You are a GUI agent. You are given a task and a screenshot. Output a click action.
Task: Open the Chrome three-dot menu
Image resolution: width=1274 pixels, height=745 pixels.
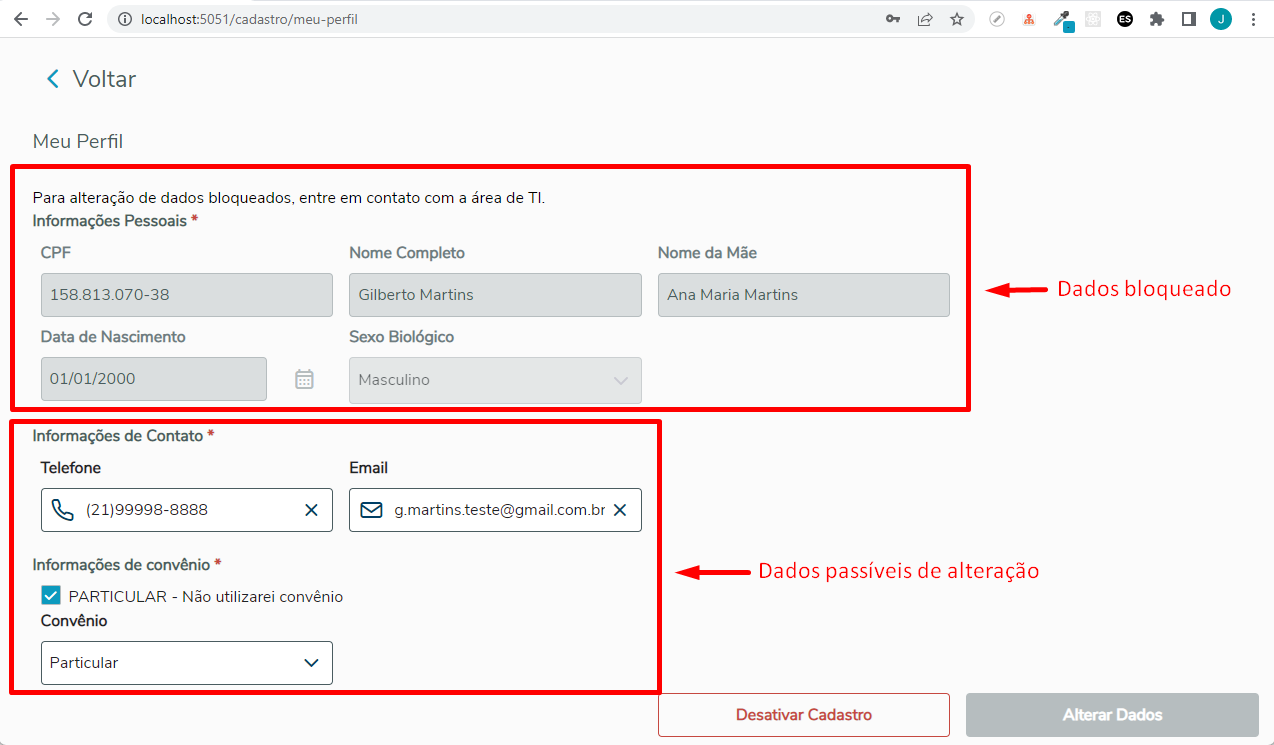coord(1254,19)
